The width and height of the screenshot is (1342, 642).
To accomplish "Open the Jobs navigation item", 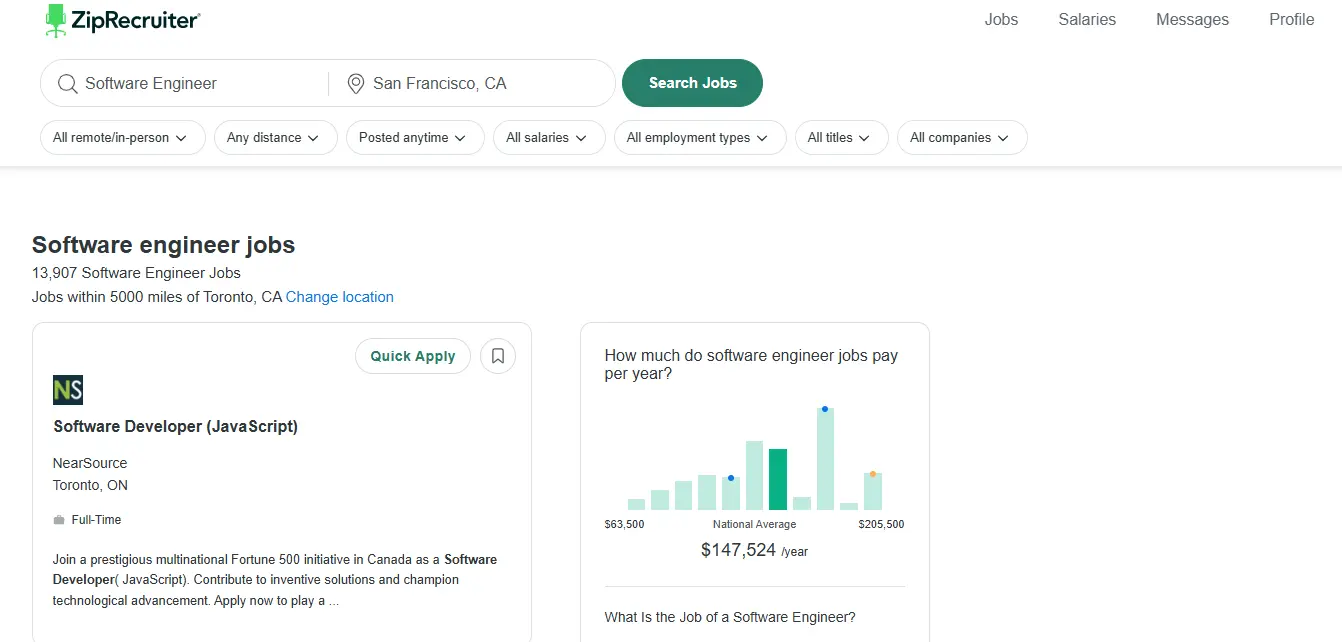I will tap(1001, 19).
